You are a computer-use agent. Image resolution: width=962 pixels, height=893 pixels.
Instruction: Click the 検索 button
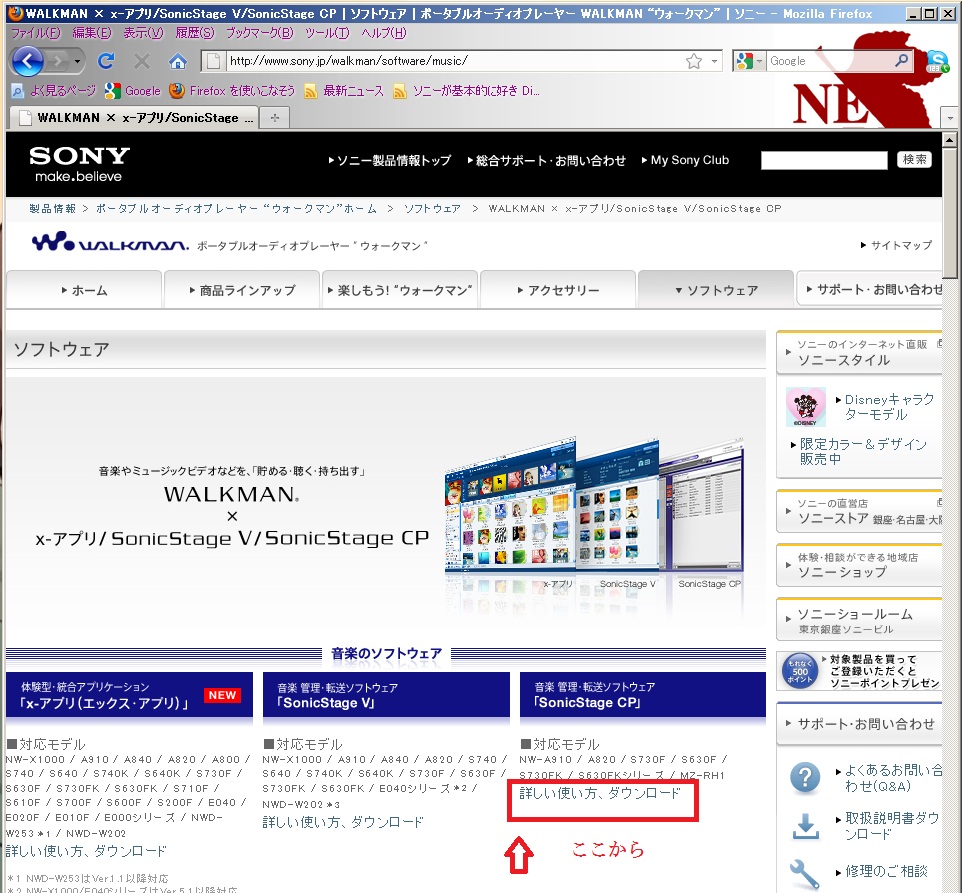(914, 159)
